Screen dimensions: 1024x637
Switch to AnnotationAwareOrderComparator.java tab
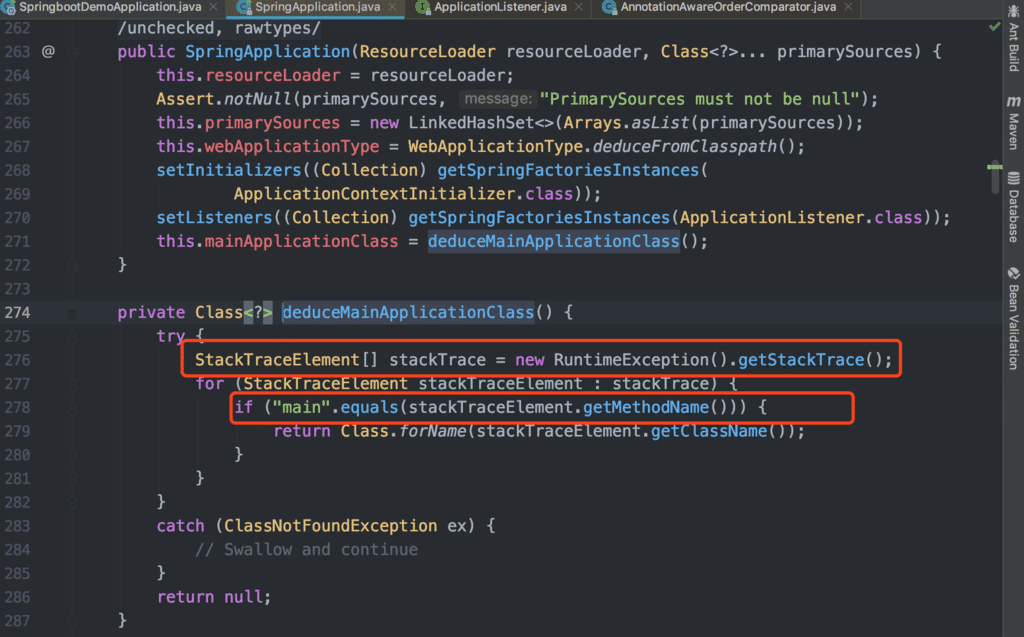click(728, 7)
